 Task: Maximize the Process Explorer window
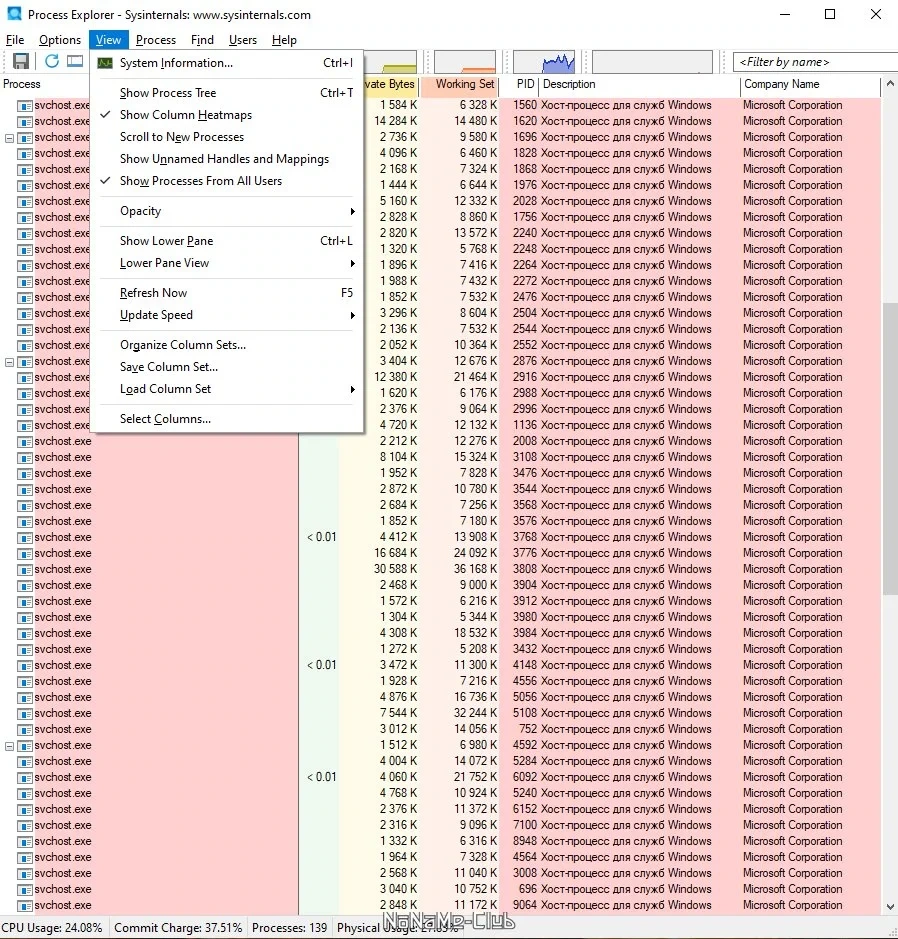click(x=830, y=14)
